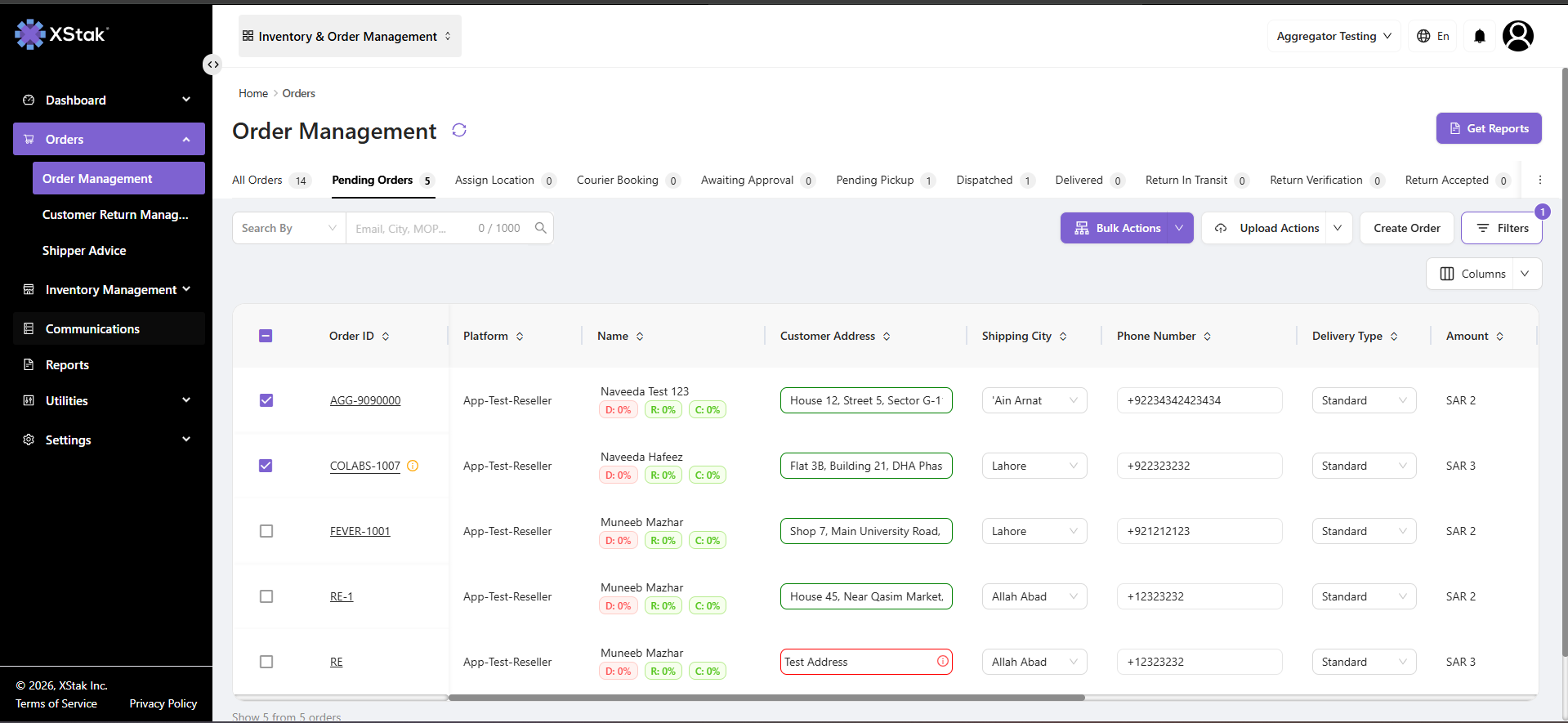
Task: Select the FEVER-1001 order checkbox
Action: click(266, 531)
